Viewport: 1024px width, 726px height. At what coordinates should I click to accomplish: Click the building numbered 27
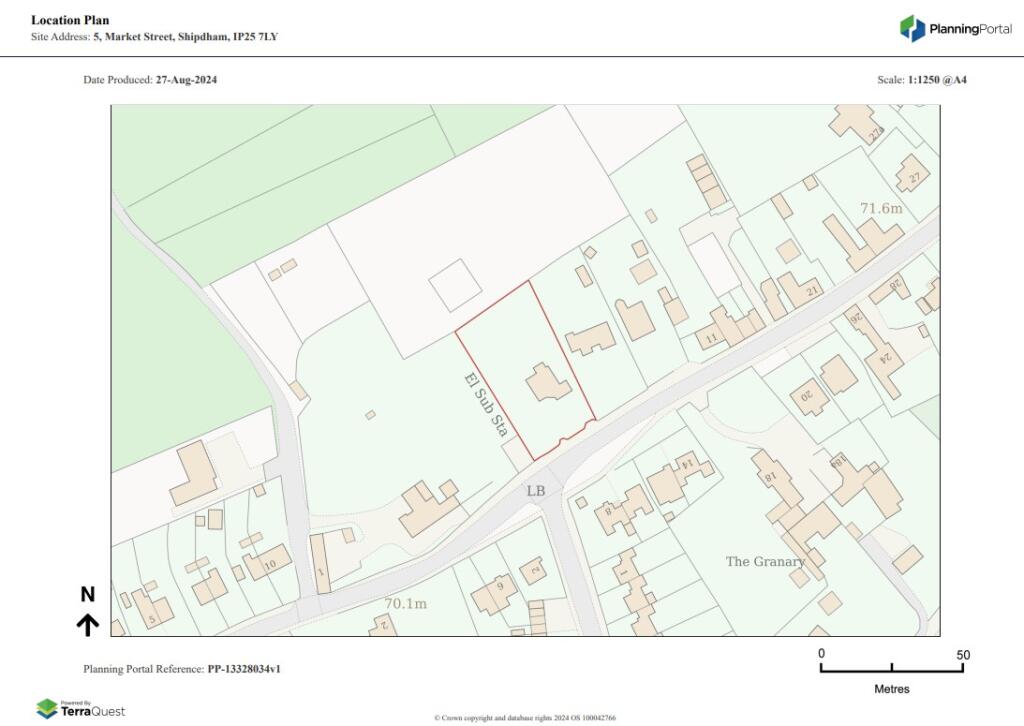point(912,173)
